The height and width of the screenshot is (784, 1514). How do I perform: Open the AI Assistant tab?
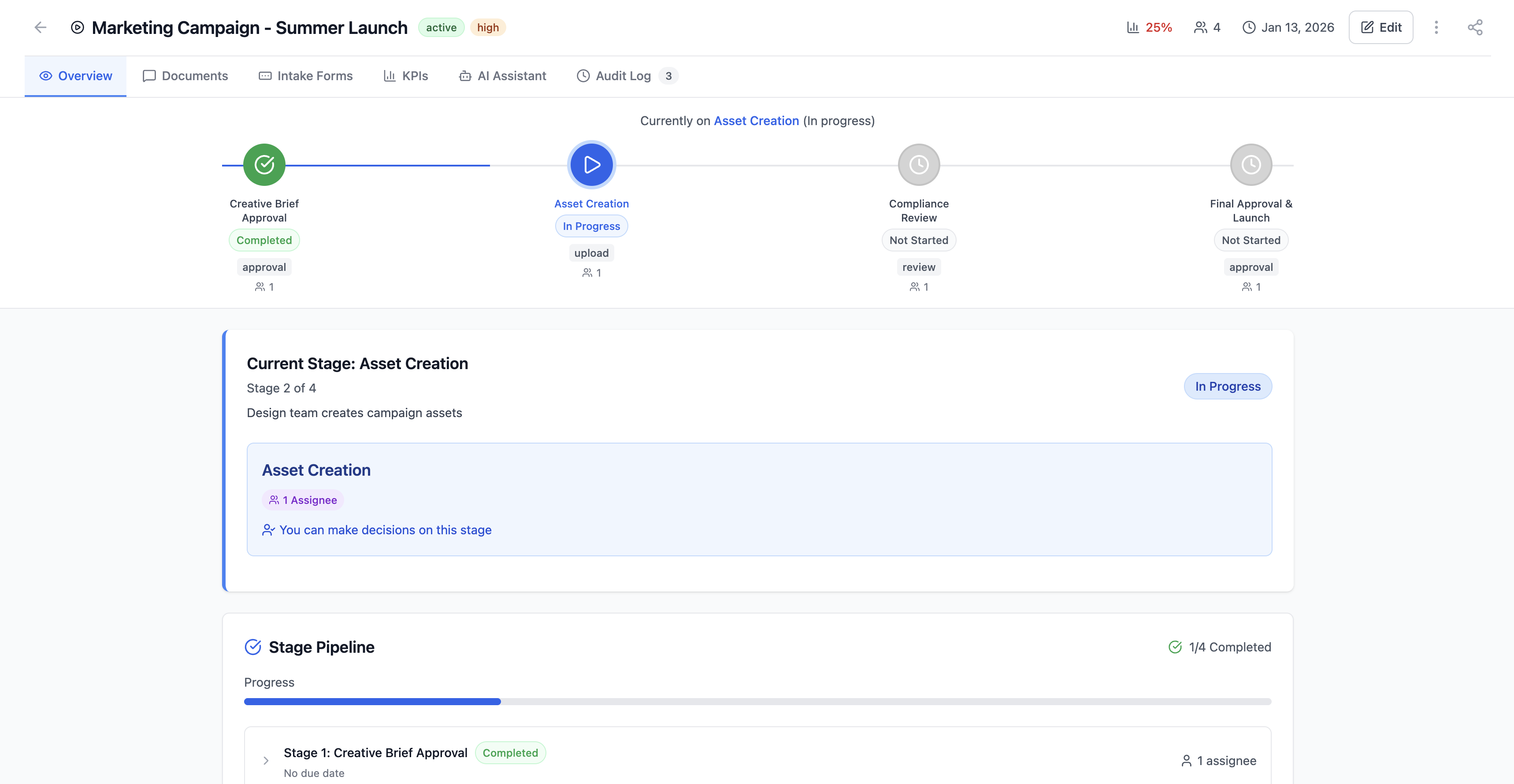pos(502,76)
